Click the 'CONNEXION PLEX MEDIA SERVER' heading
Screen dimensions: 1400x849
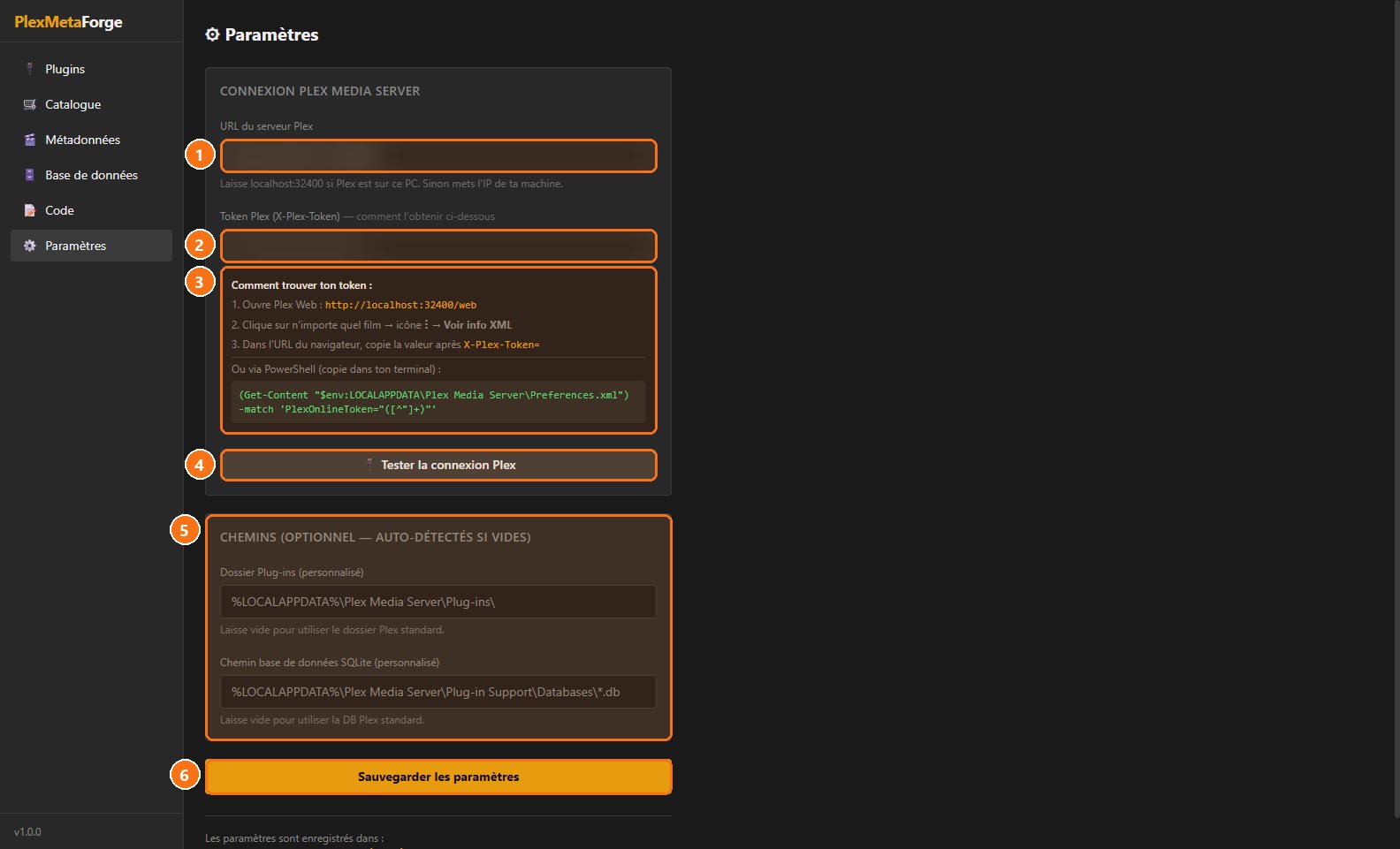pos(320,91)
